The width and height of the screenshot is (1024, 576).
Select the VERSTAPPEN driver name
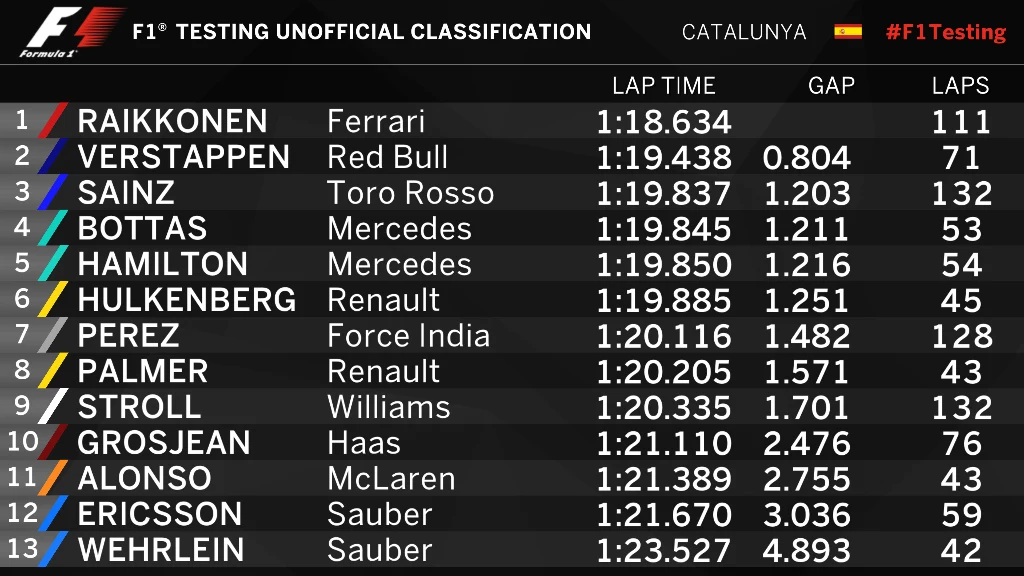point(184,158)
